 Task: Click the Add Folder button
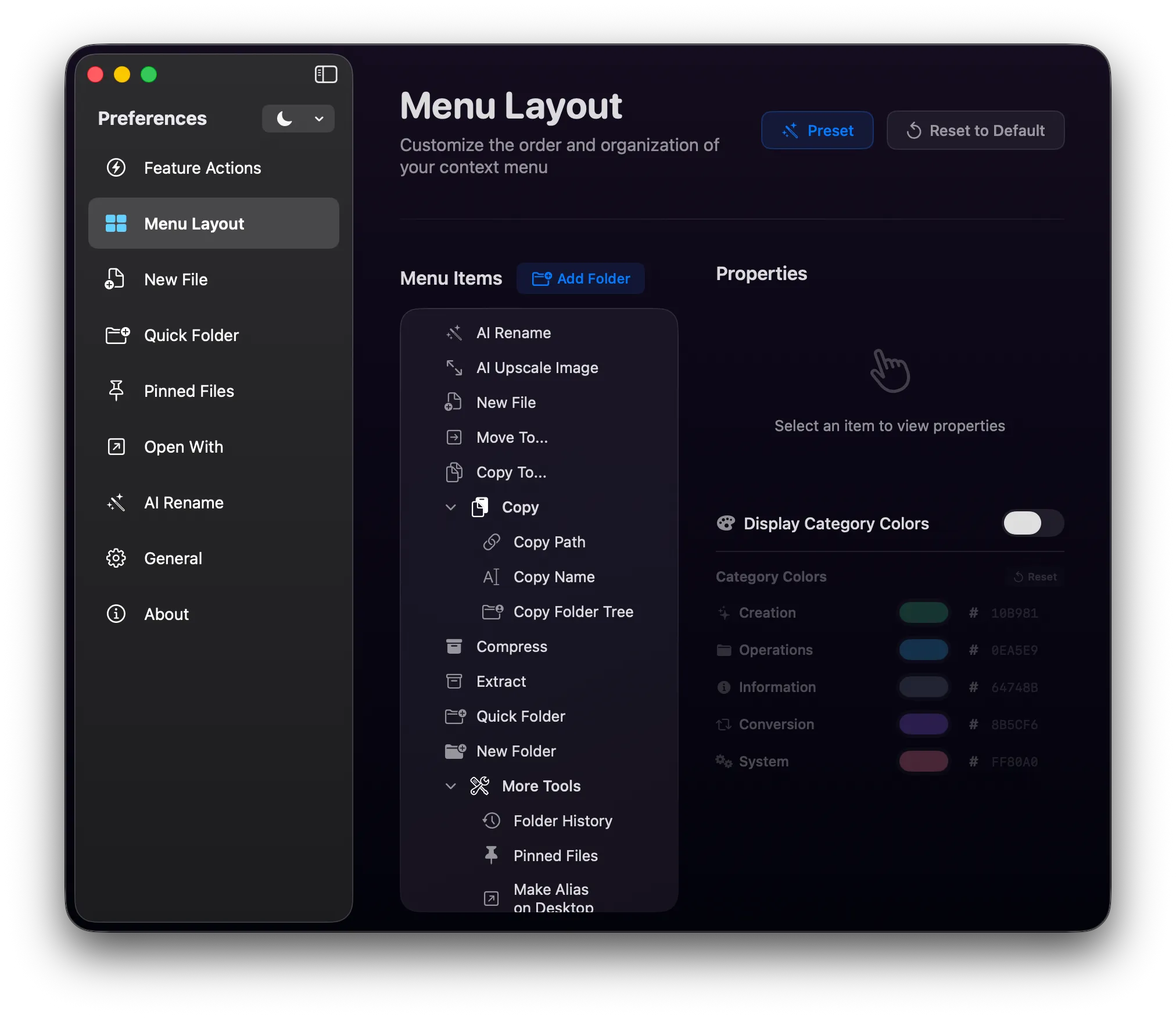581,279
